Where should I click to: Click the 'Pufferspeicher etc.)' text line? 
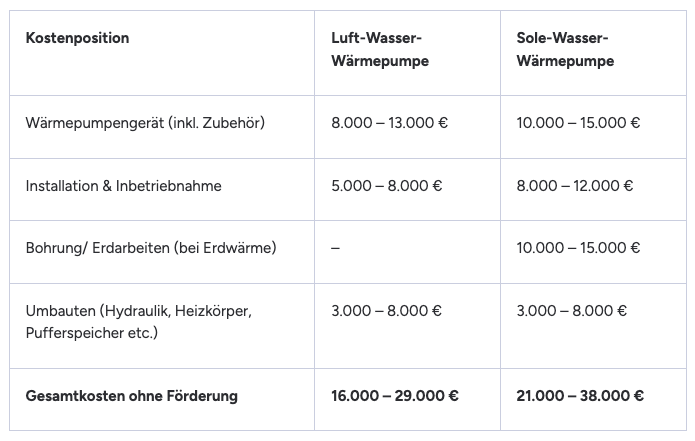pyautogui.click(x=91, y=331)
